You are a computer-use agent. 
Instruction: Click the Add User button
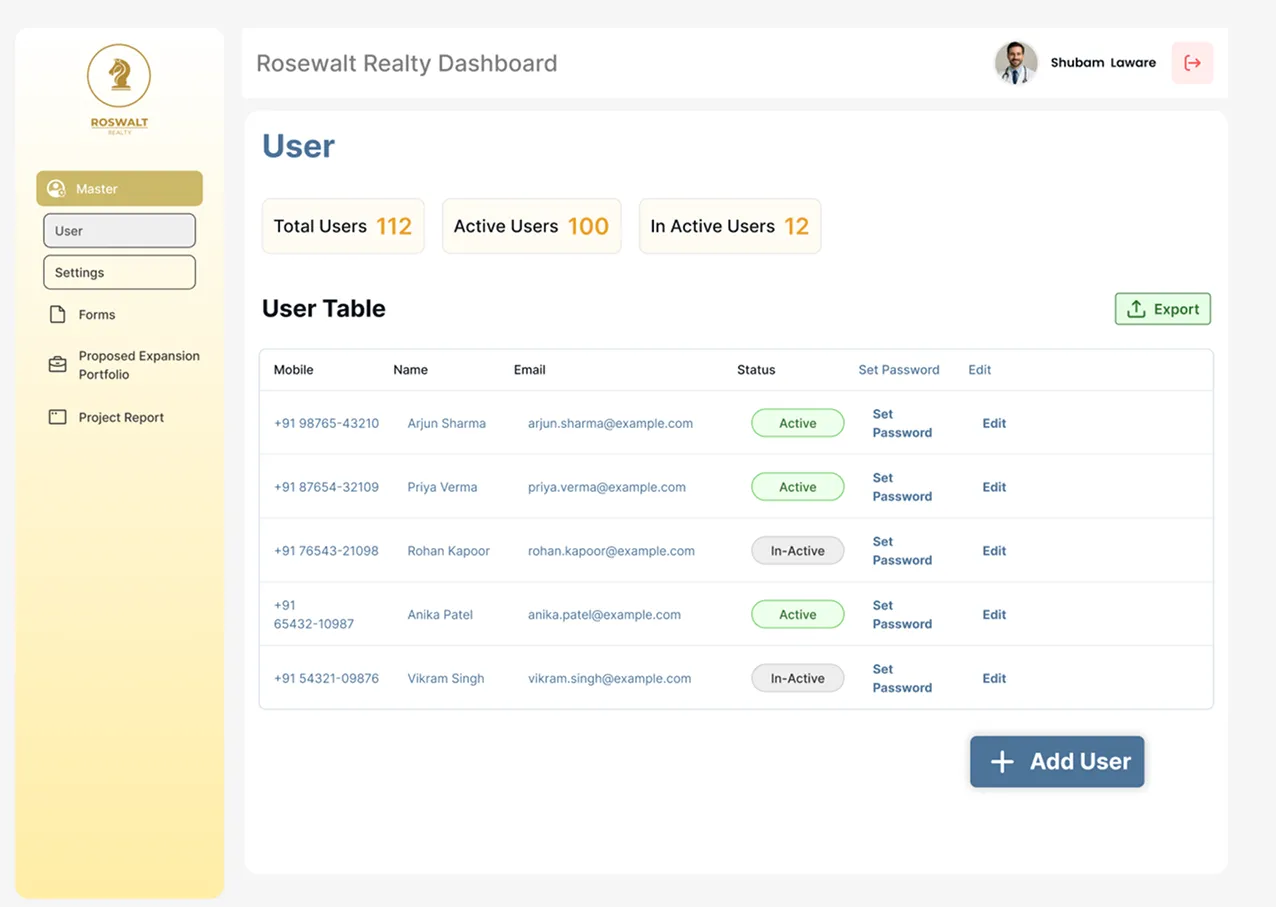(x=1057, y=761)
